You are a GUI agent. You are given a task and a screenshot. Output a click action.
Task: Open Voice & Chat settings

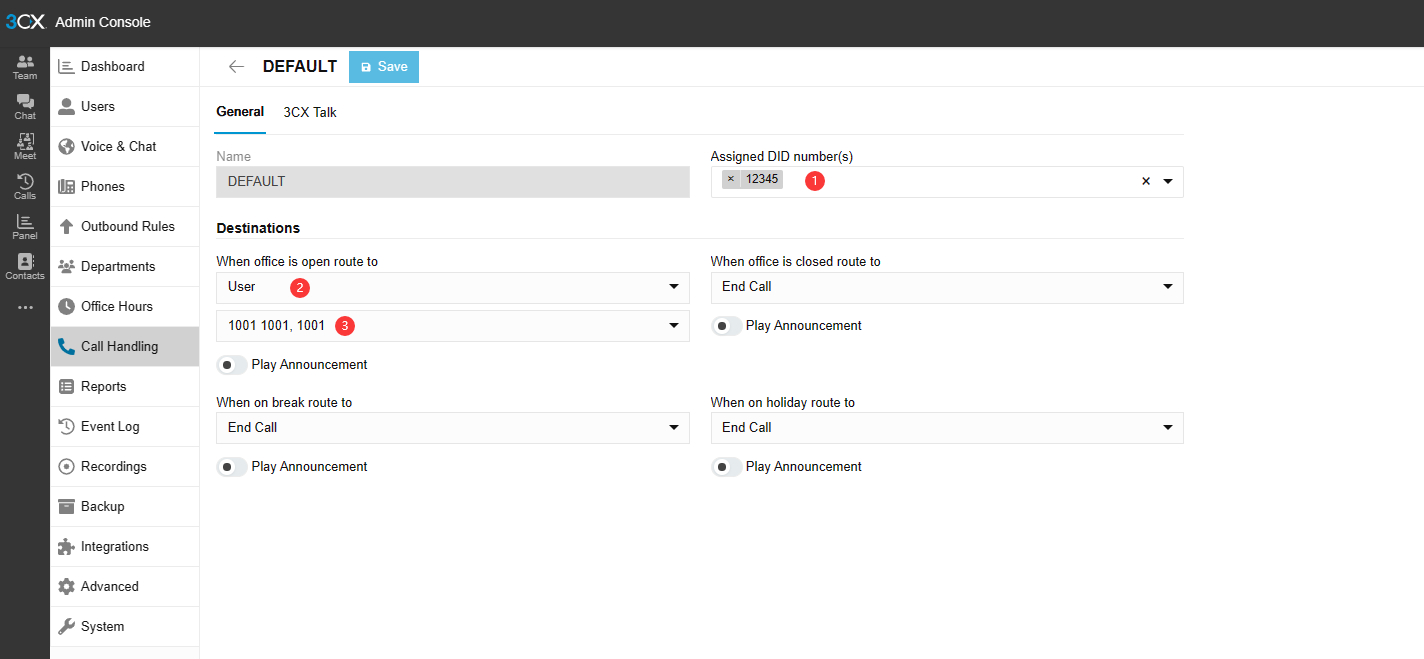(125, 147)
